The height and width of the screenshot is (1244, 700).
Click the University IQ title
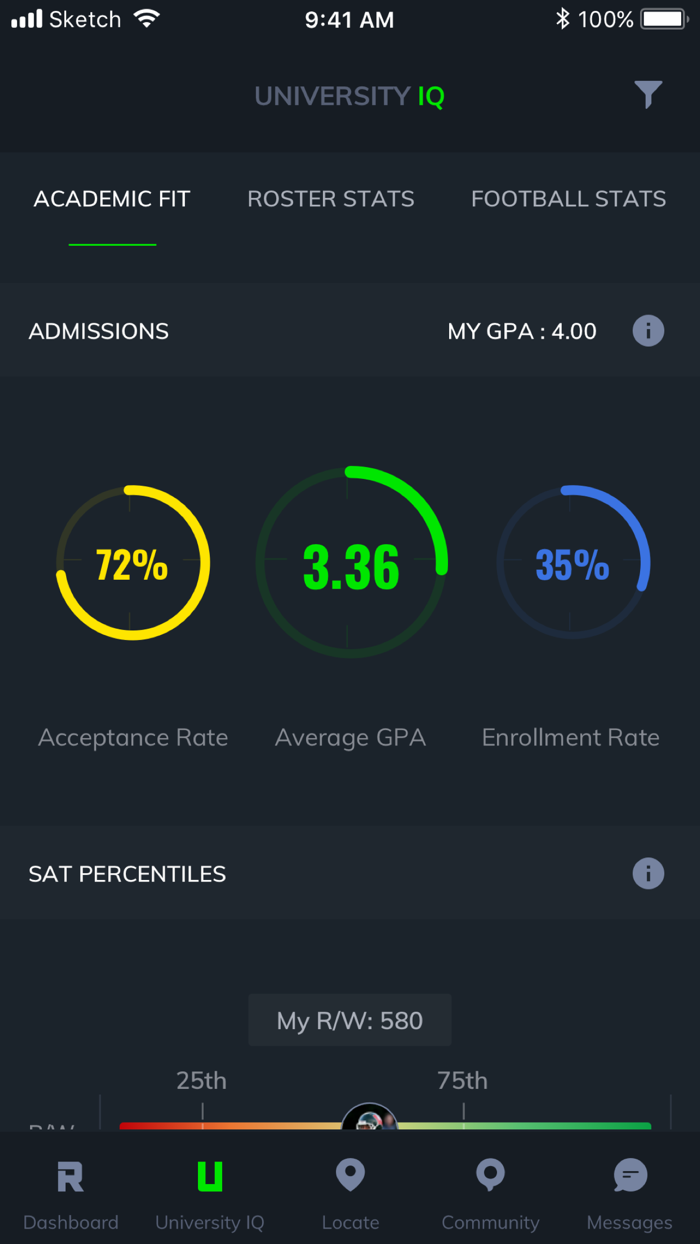tap(349, 95)
